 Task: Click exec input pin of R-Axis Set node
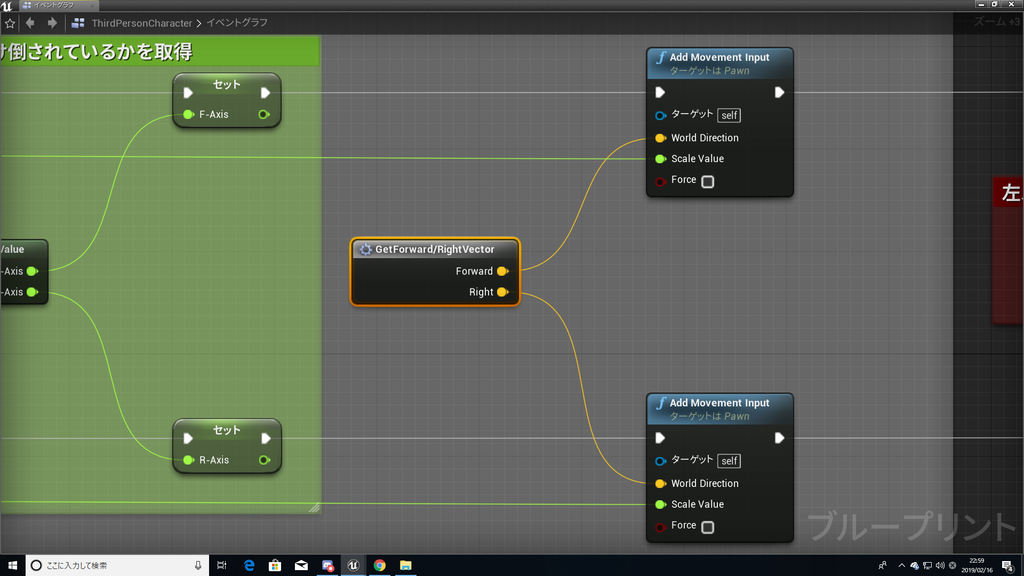(x=188, y=438)
